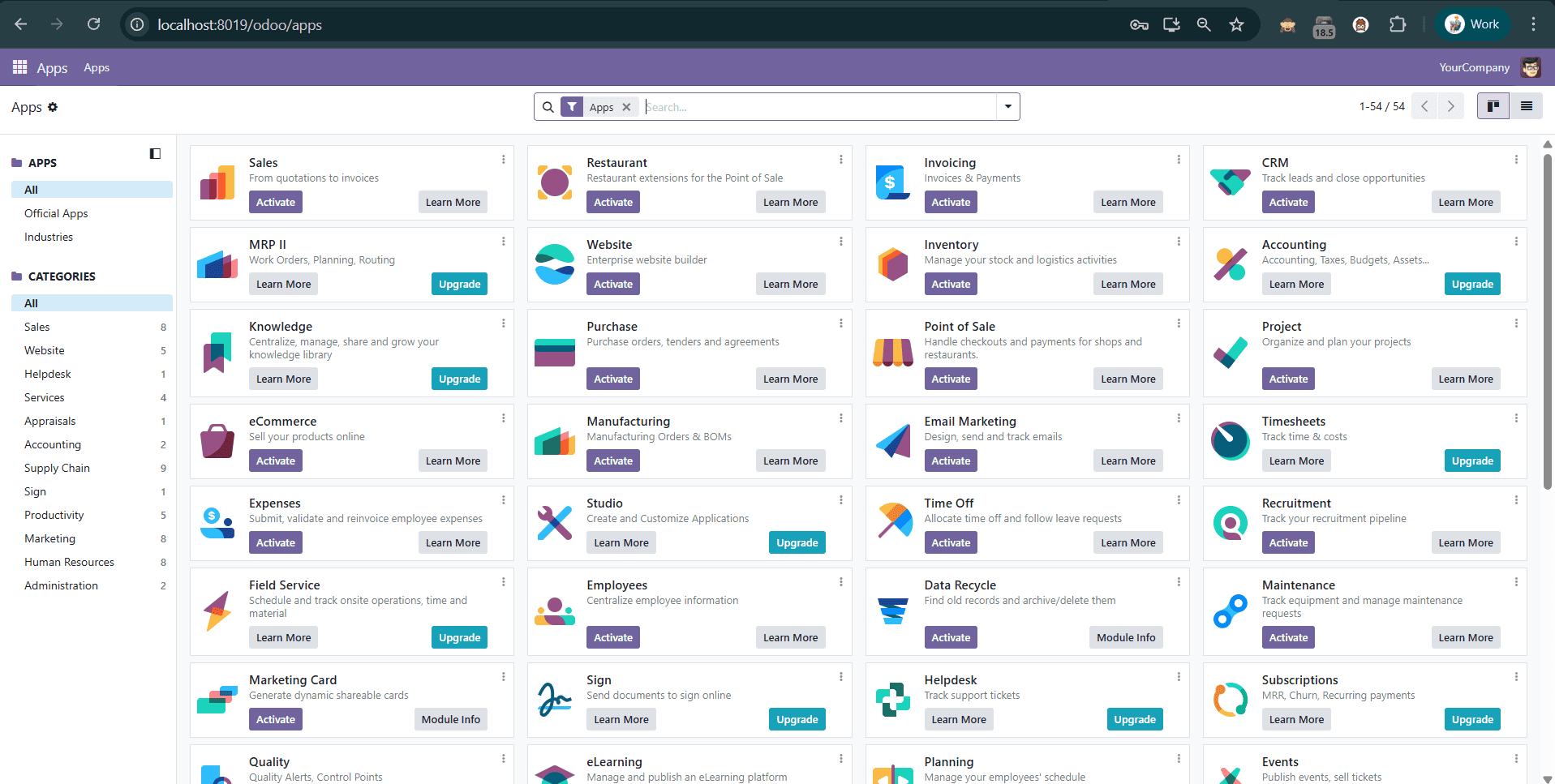
Task: Open the CRM card three-dot menu
Action: click(1515, 160)
